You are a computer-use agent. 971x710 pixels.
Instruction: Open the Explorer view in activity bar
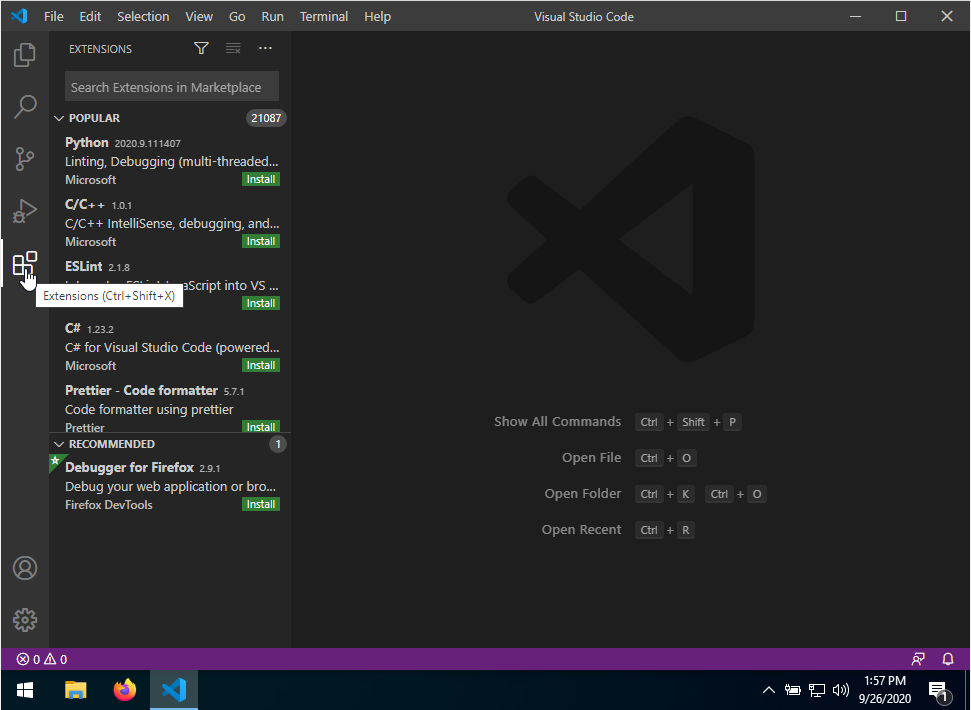(25, 55)
